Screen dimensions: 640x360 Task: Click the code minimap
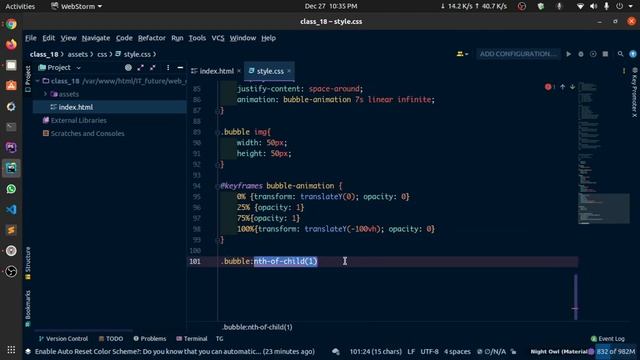pos(603,153)
